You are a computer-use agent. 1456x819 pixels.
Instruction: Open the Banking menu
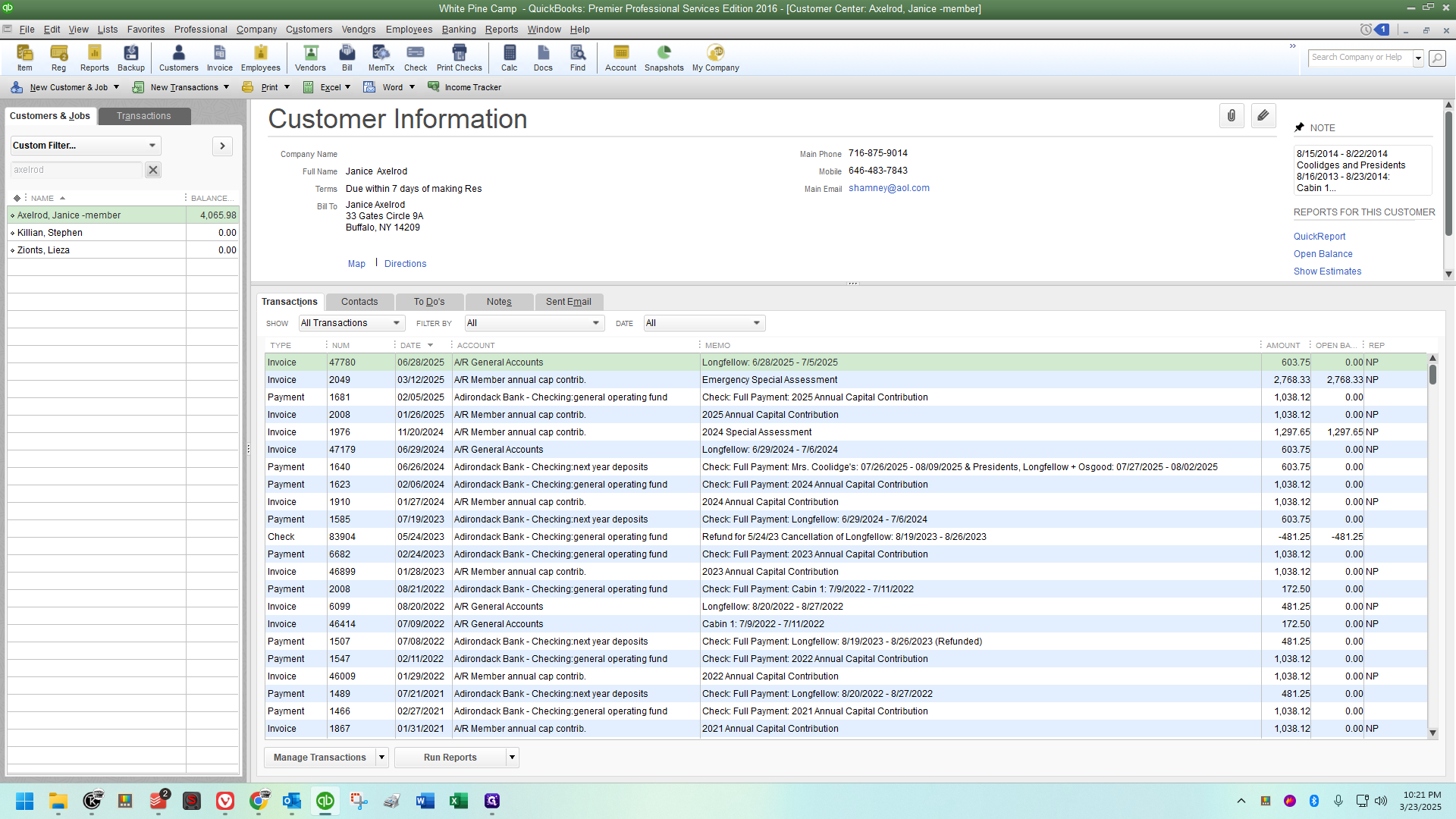[x=459, y=30]
